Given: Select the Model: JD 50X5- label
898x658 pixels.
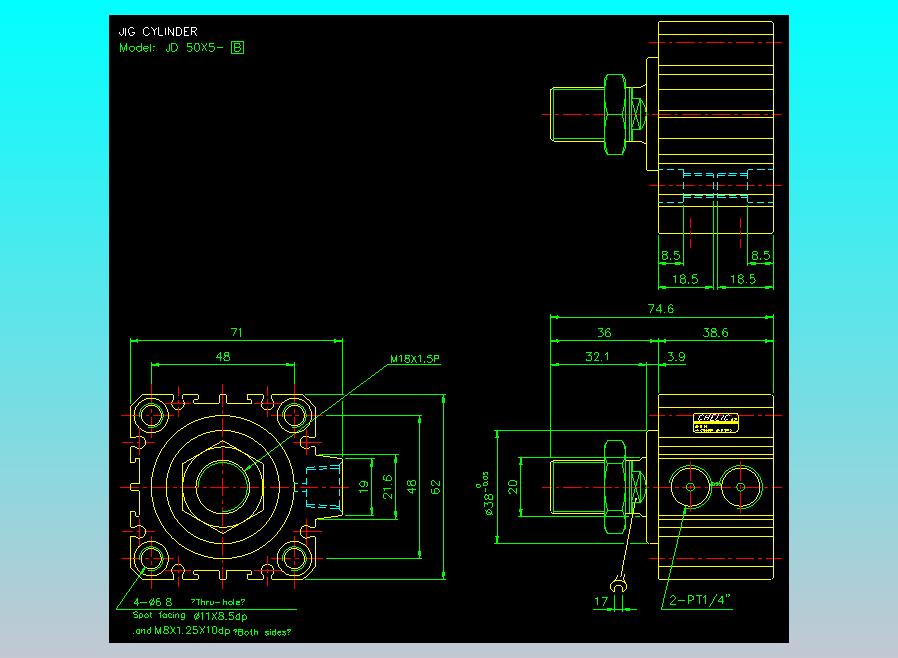Looking at the screenshot, I should click(171, 48).
